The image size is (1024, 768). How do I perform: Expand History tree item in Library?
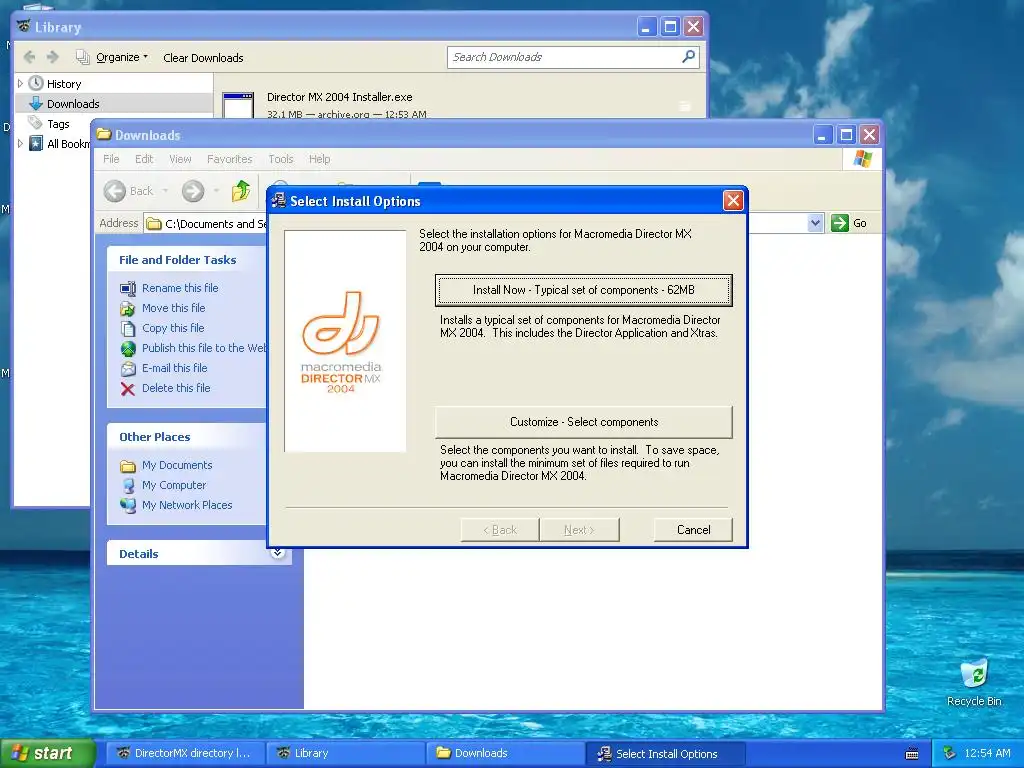pos(20,84)
